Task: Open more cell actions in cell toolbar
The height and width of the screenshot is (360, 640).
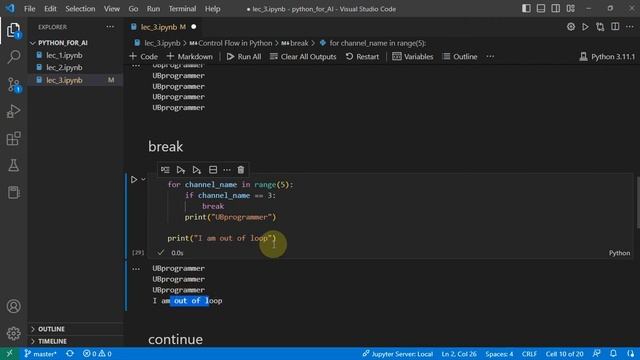Action: coord(227,170)
